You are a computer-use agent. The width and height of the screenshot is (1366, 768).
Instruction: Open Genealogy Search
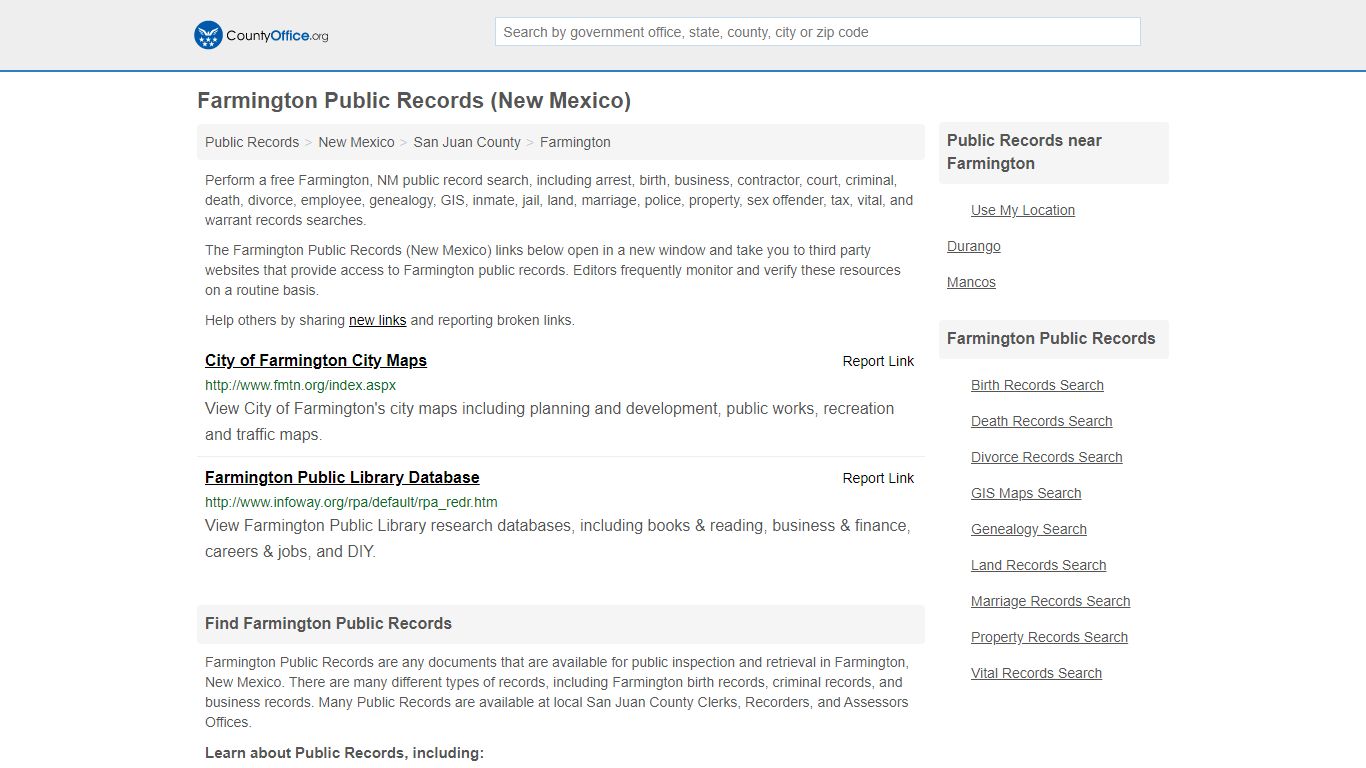[1028, 529]
